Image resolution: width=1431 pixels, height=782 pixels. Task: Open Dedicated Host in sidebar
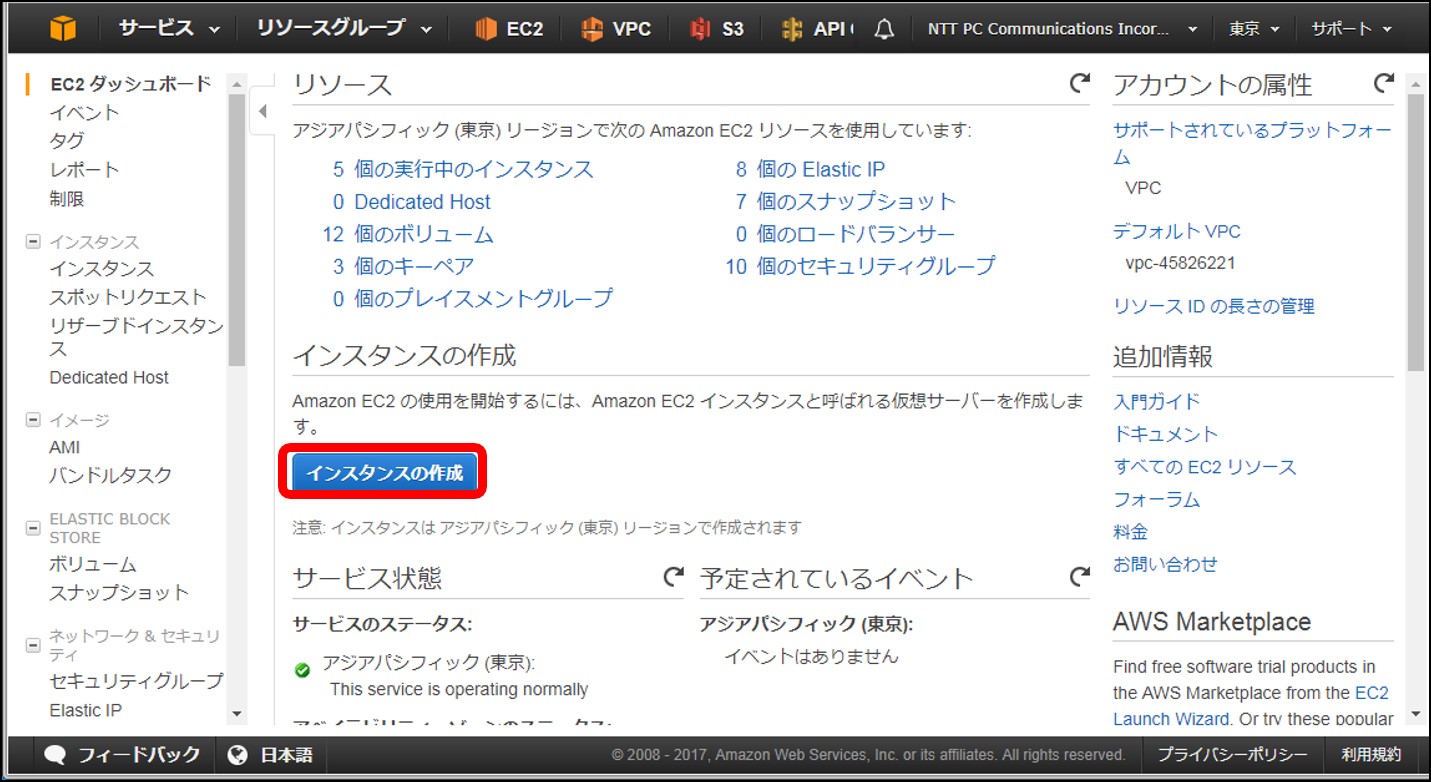(x=109, y=378)
